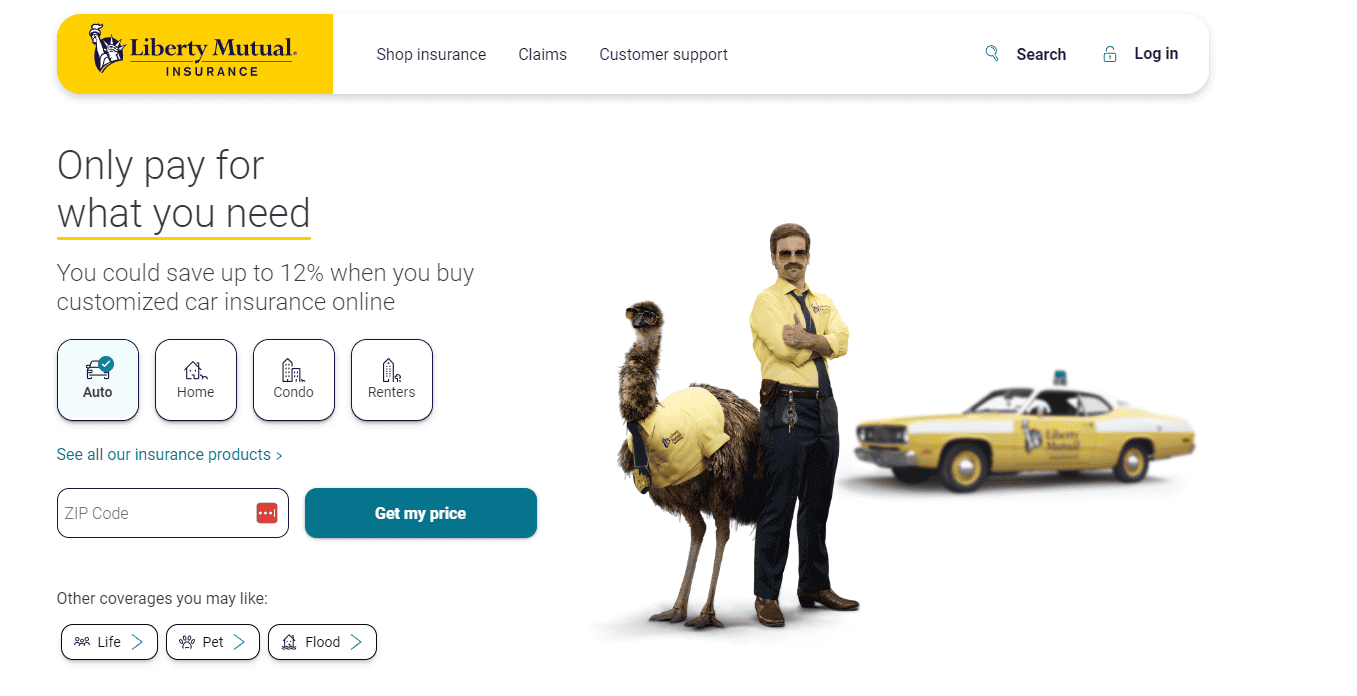The width and height of the screenshot is (1357, 696).
Task: Open the Claims menu item
Action: [543, 54]
